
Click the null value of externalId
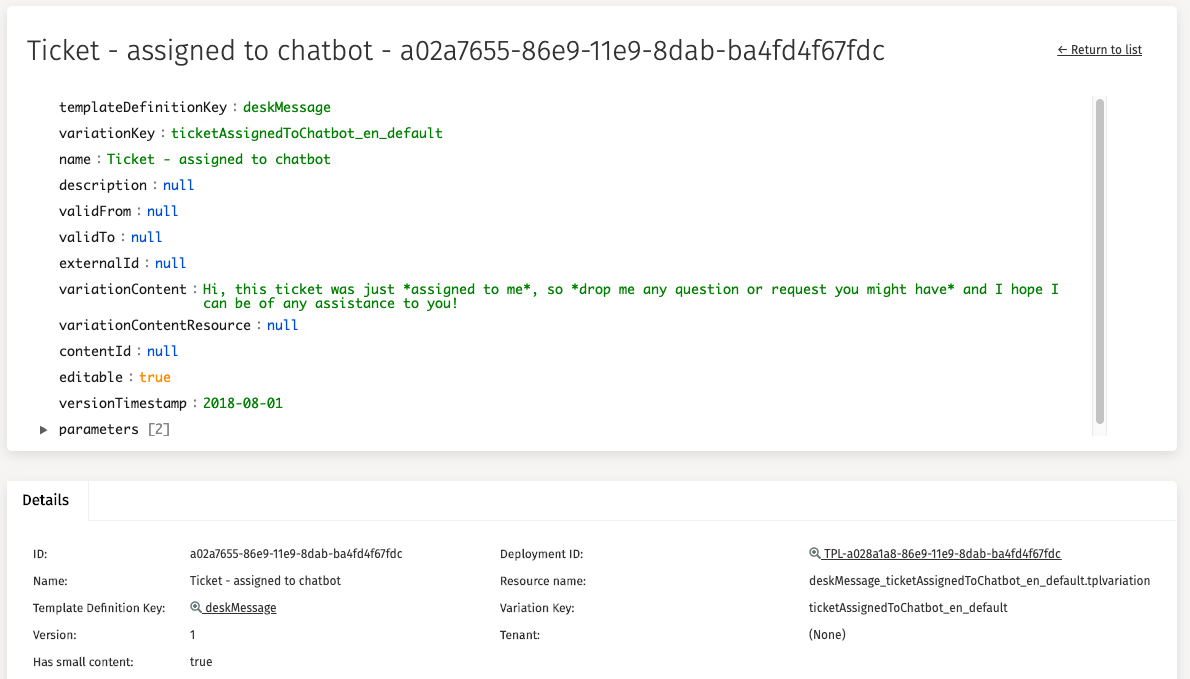coord(170,264)
